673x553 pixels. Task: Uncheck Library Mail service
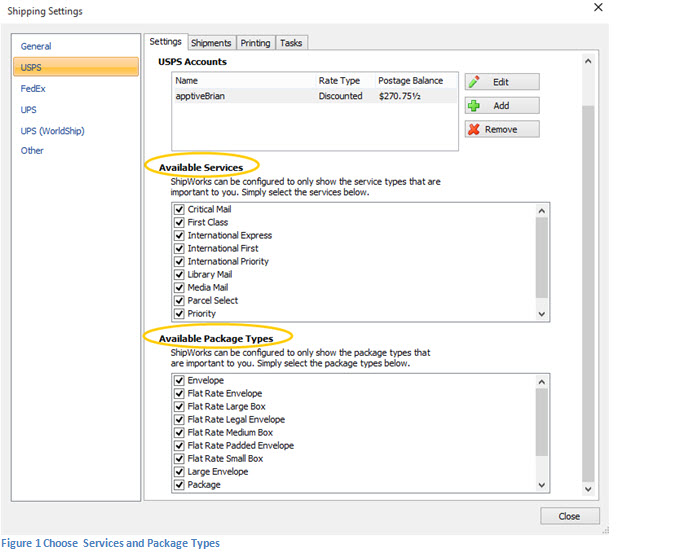pyautogui.click(x=179, y=274)
